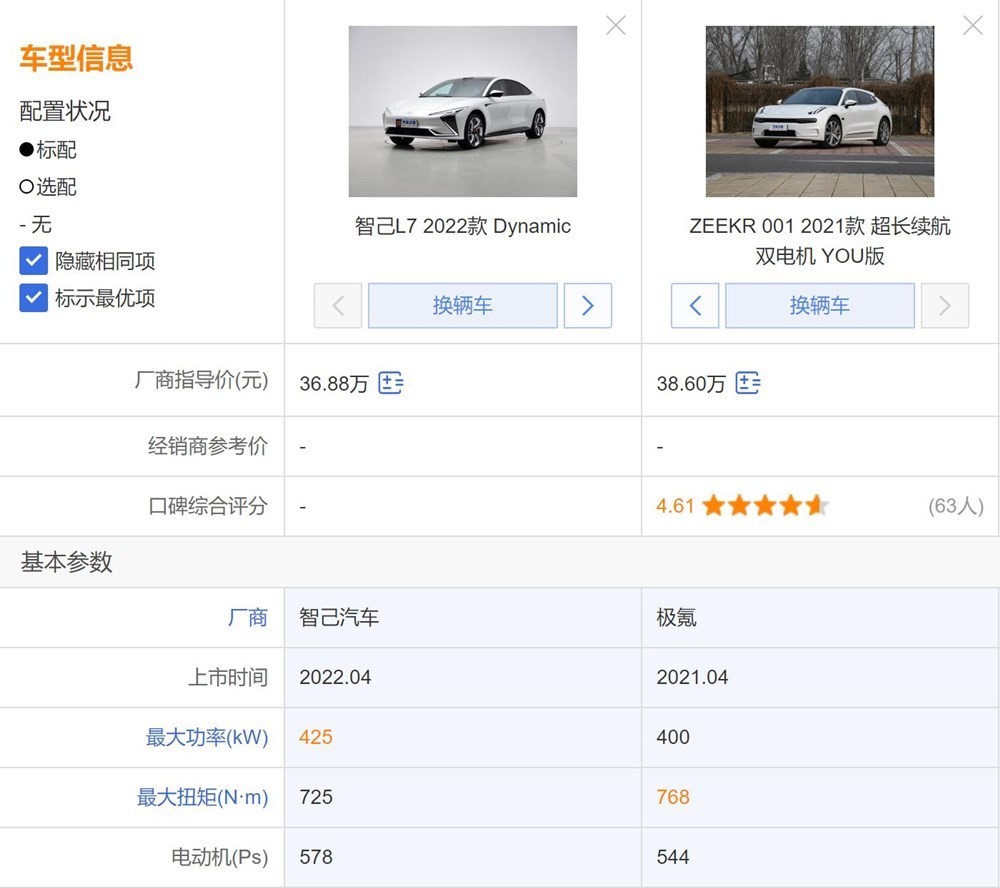Click the next arrow beside ZEEKR 001 换辆车
1000x888 pixels.
click(x=945, y=306)
